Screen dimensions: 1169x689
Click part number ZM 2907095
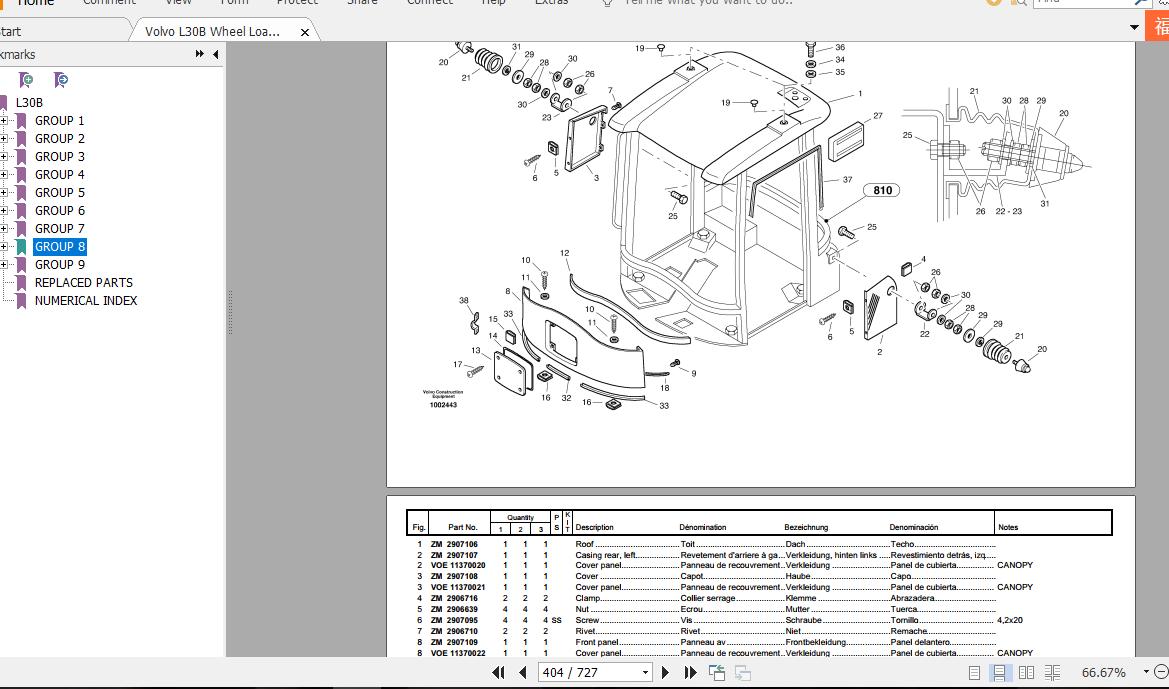click(x=454, y=620)
